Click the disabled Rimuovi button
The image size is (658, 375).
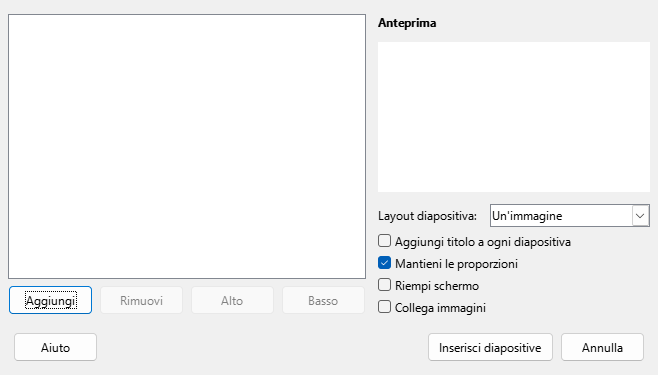coord(141,300)
